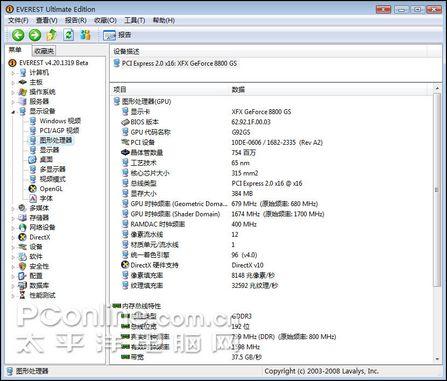Click the green Forward arrow button
Screen dimensions: 447x381
coord(35,35)
